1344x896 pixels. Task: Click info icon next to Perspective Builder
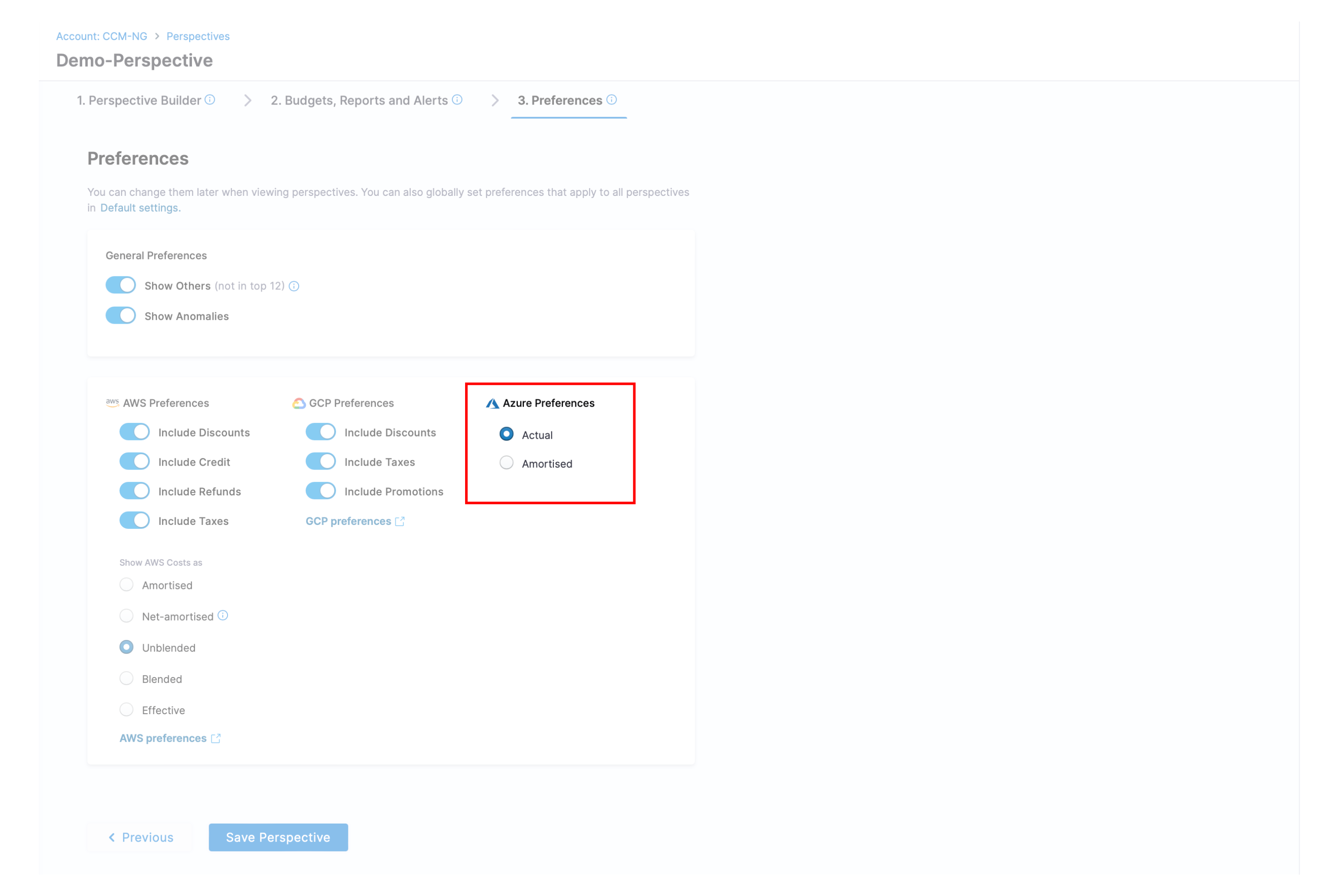[210, 100]
